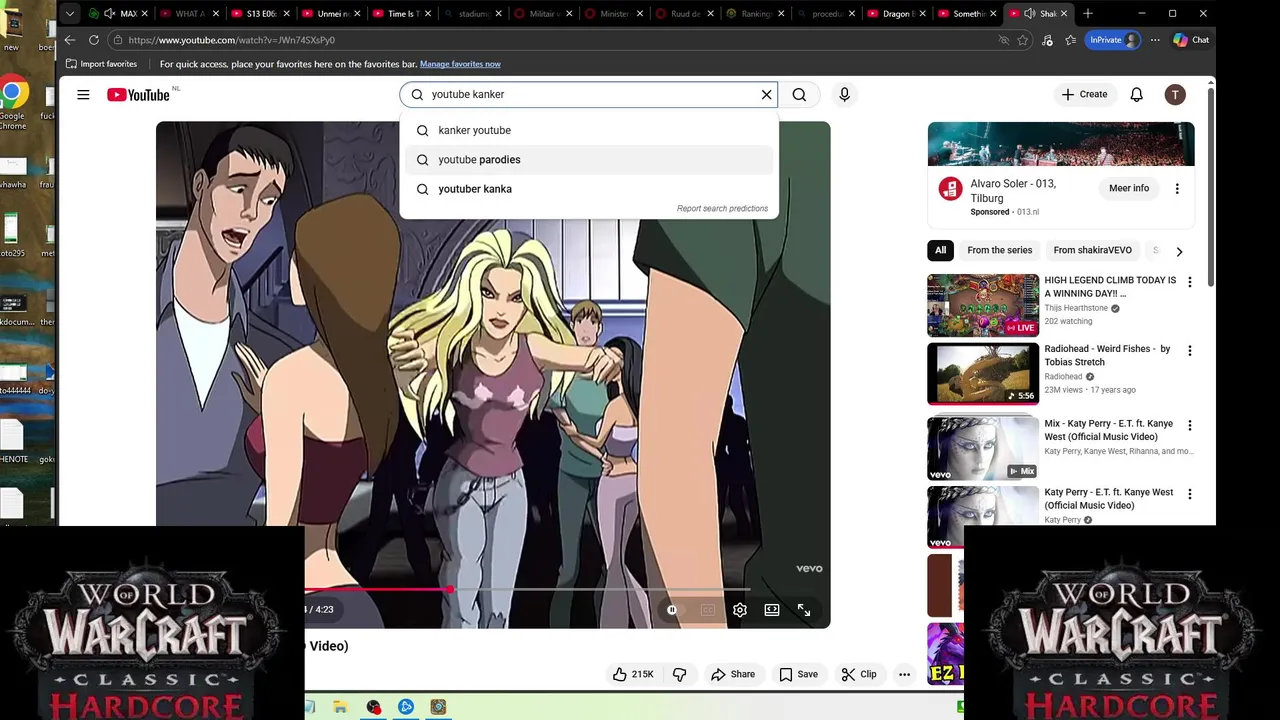1280x720 pixels.
Task: Create a clip with the Clip button
Action: [x=859, y=674]
